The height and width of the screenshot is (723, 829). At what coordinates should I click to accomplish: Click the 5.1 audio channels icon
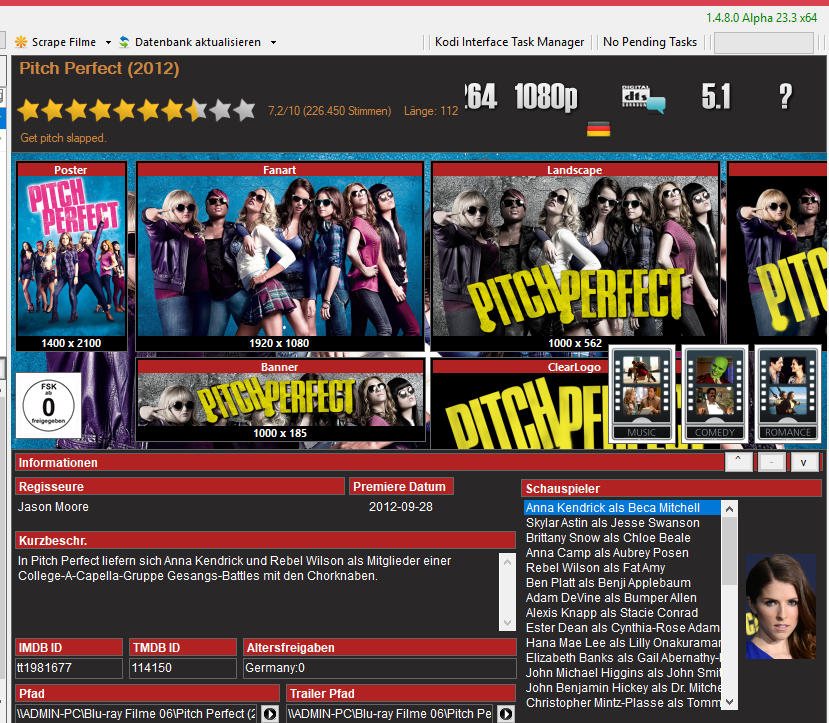point(716,97)
